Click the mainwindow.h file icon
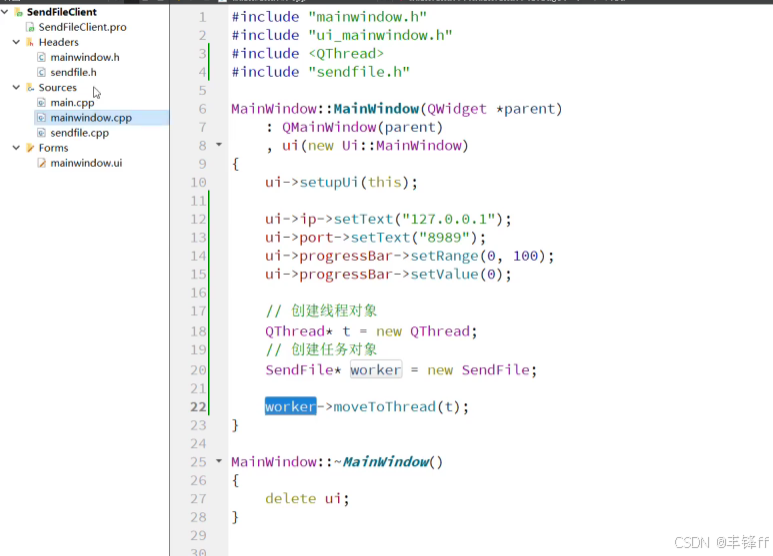This screenshot has width=773, height=556. 41,58
